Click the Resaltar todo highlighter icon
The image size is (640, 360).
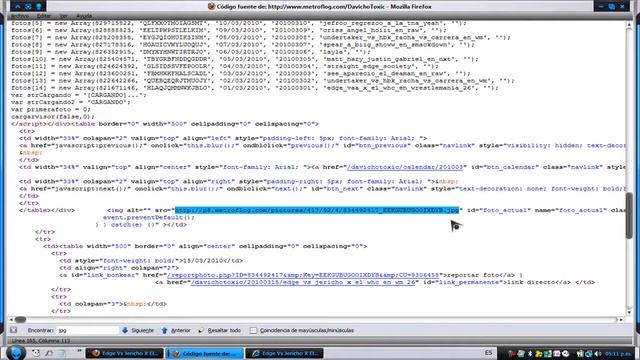click(x=201, y=330)
